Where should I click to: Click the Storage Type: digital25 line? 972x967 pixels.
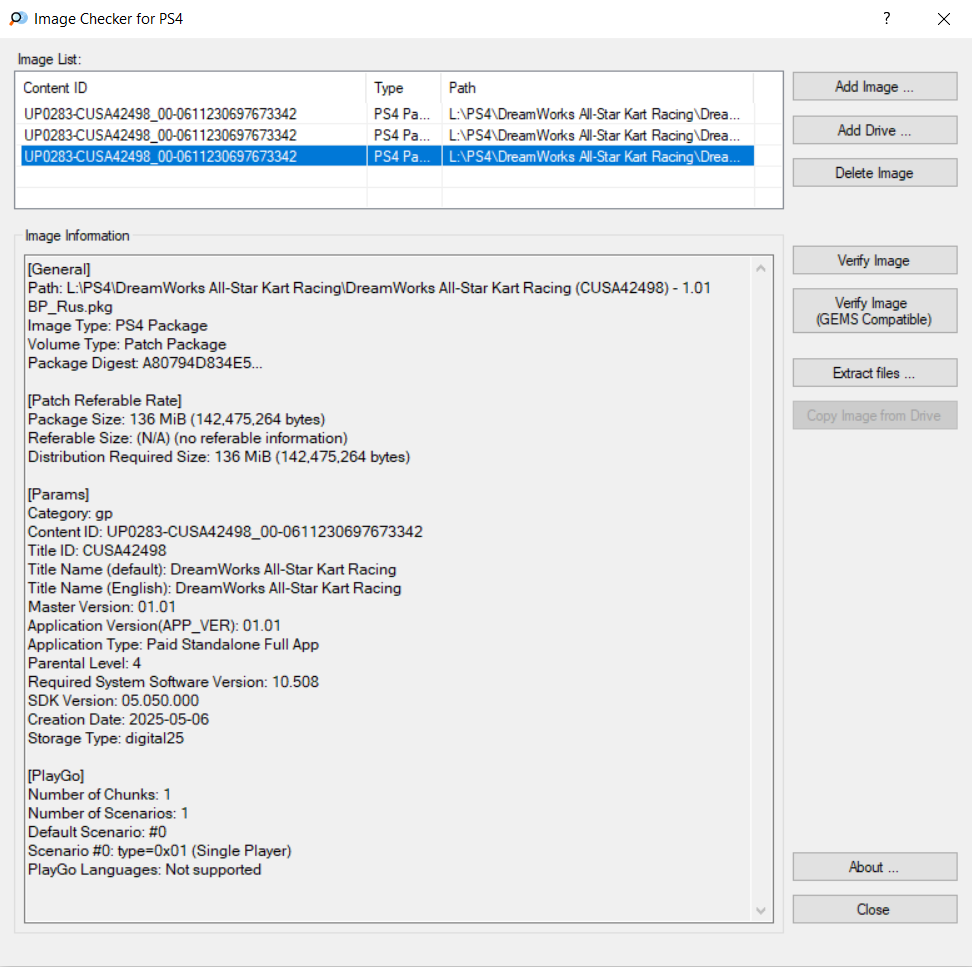106,738
